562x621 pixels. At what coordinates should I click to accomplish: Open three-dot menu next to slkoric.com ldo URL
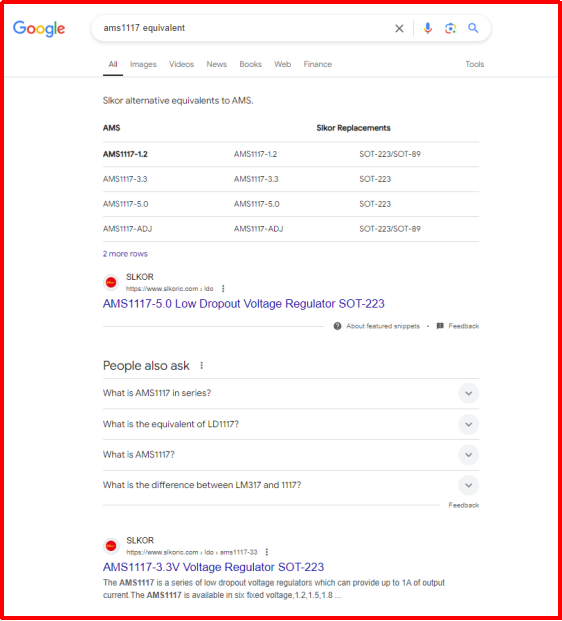[223, 289]
